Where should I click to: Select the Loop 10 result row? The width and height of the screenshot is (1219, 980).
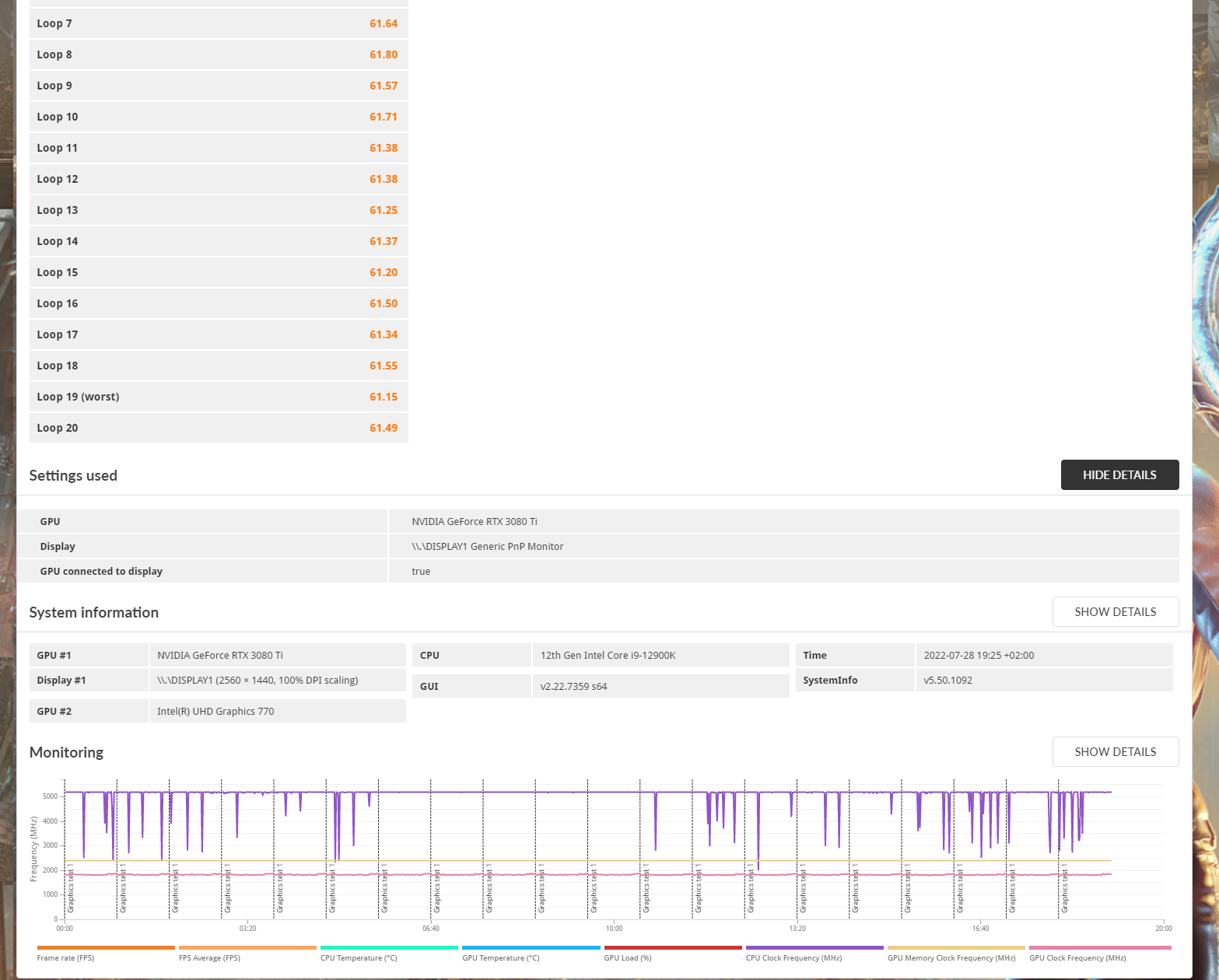219,117
